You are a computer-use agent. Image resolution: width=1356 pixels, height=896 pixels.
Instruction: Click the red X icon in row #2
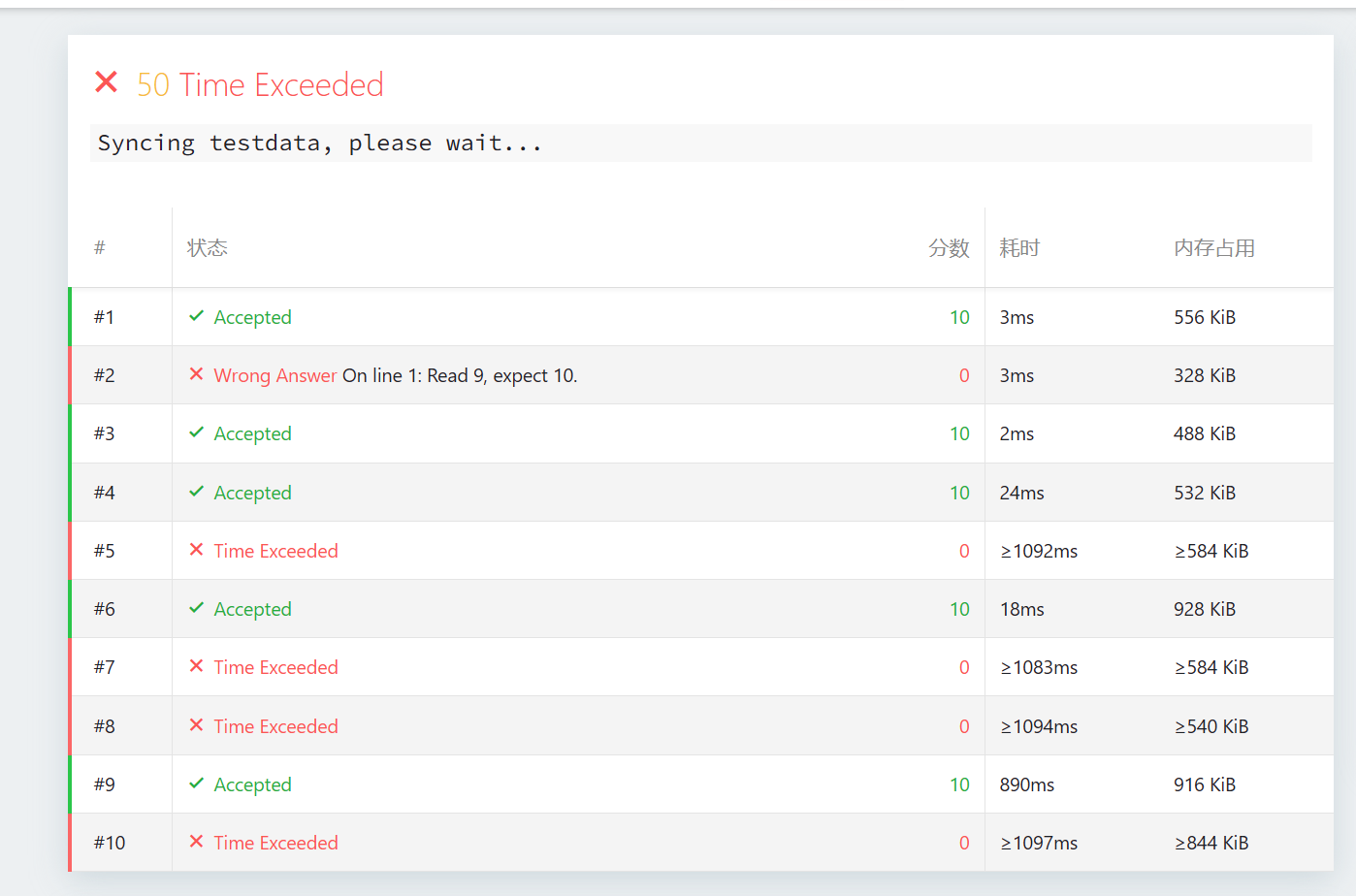click(x=197, y=374)
